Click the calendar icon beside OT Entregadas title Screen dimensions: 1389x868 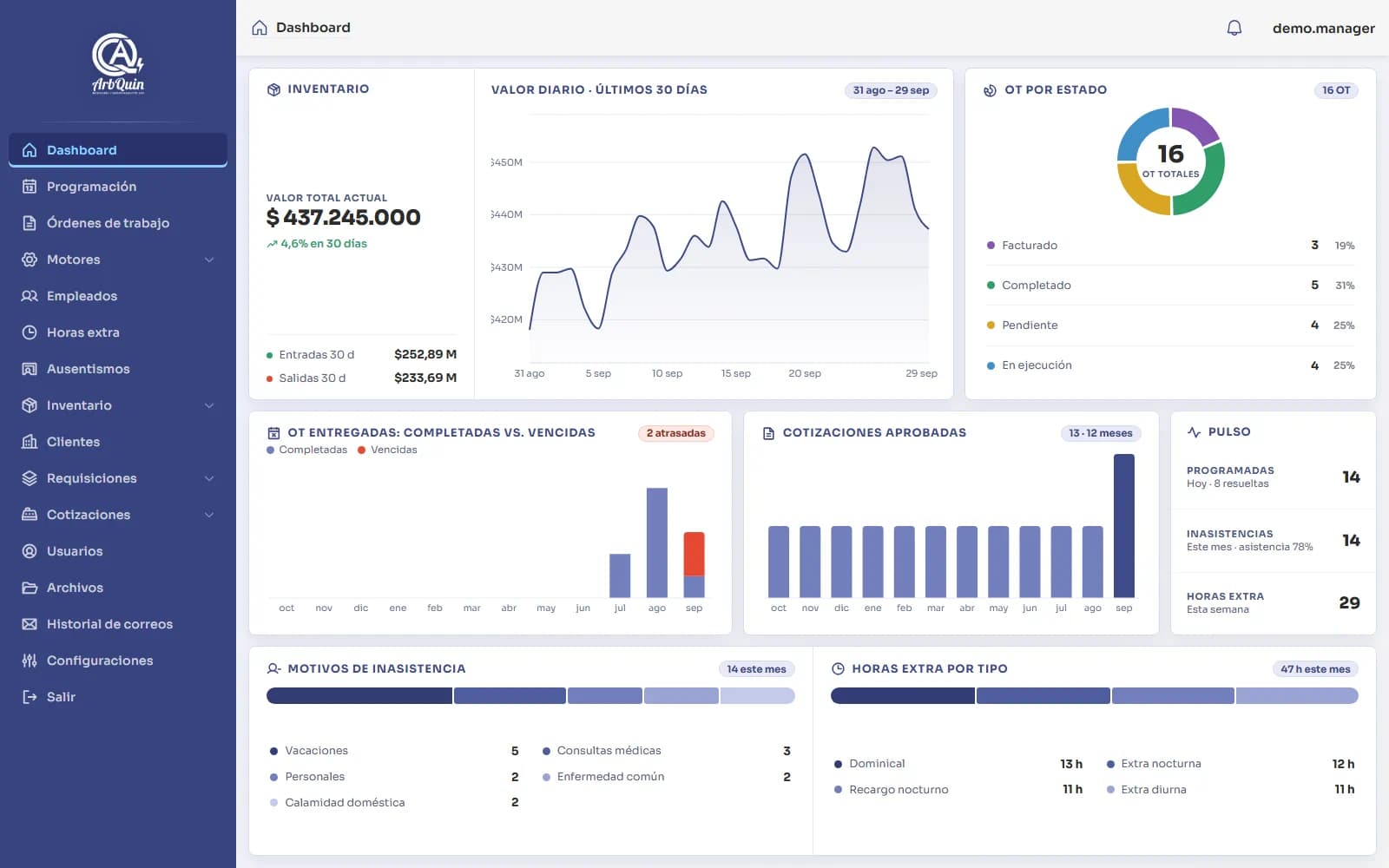pos(273,433)
